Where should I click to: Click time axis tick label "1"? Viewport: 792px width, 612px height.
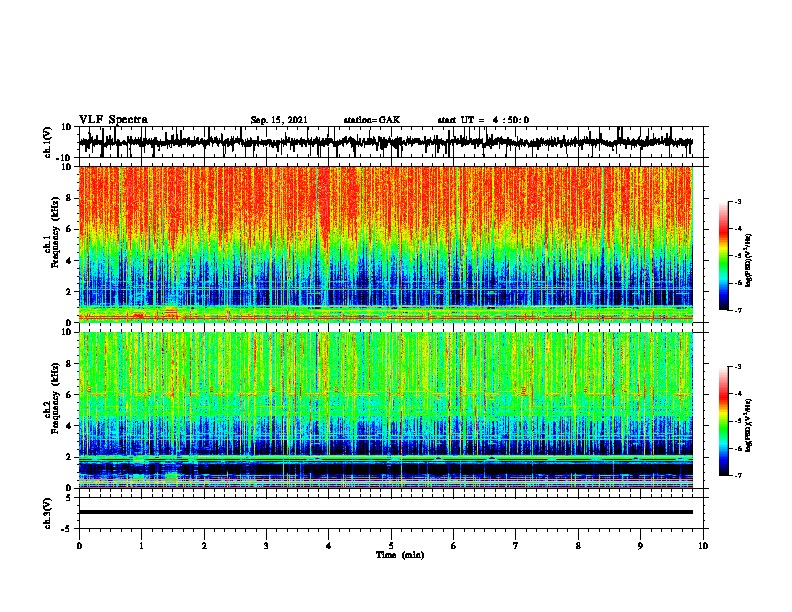(x=142, y=546)
